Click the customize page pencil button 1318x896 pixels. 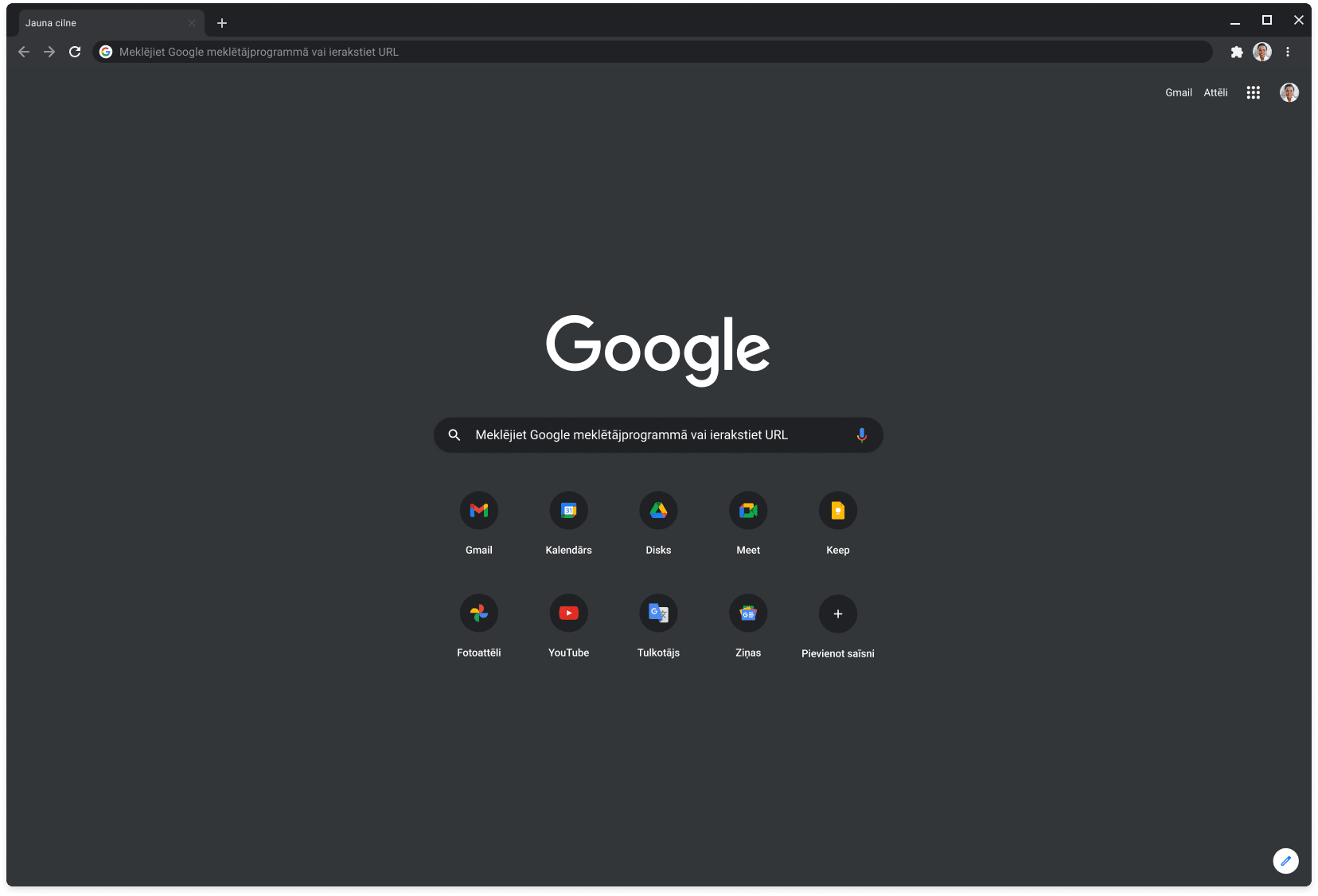(x=1285, y=861)
